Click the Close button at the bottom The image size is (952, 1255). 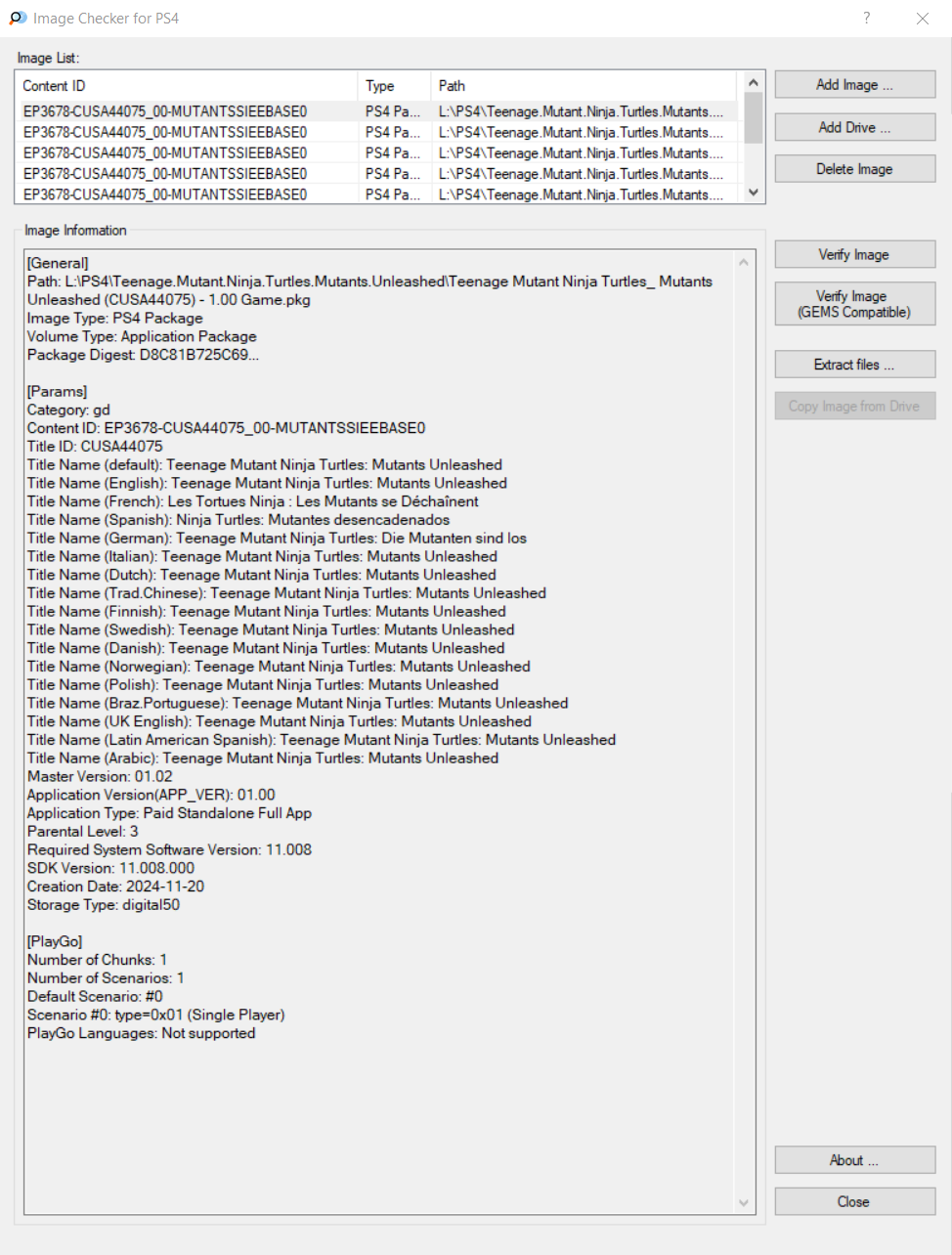855,1202
